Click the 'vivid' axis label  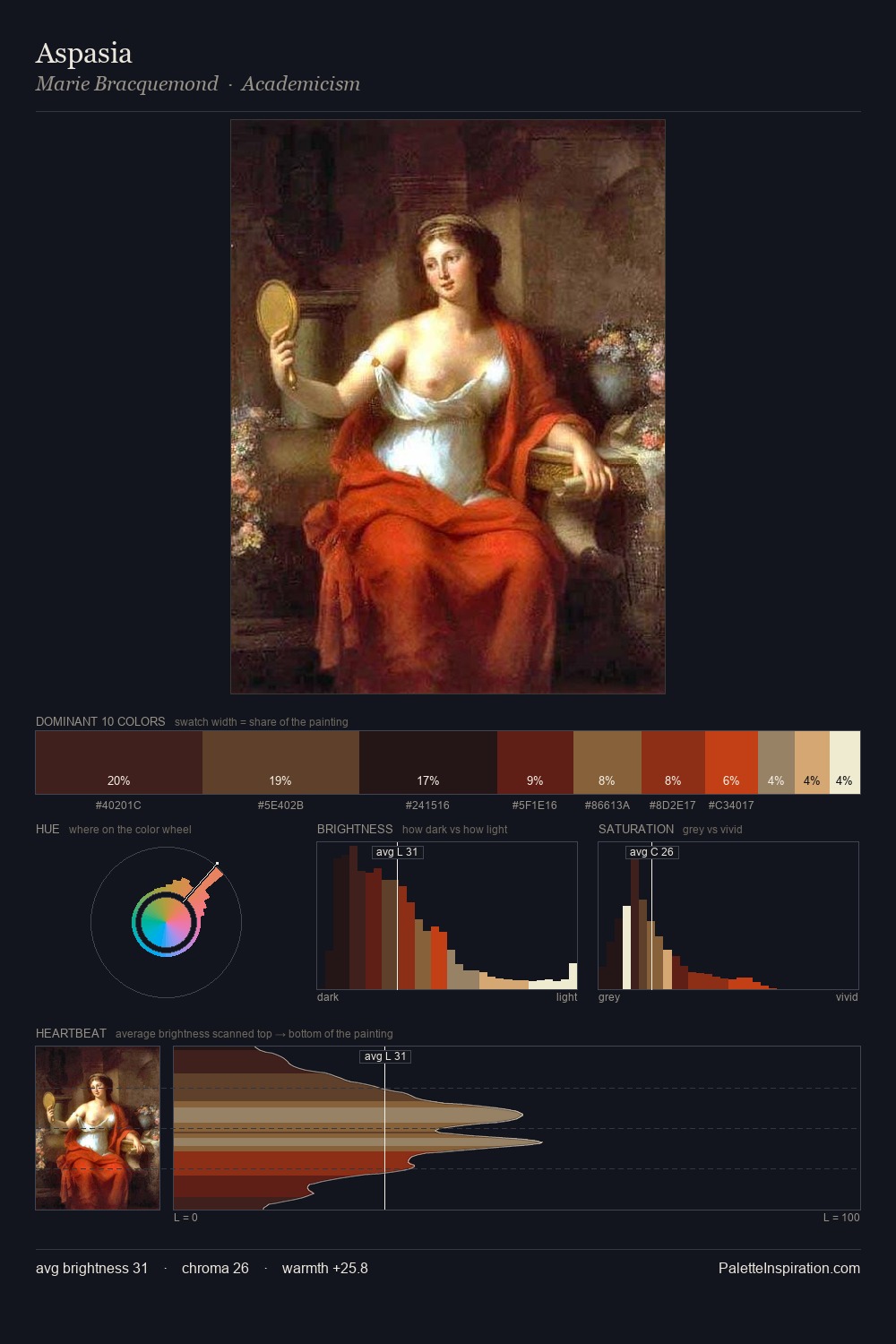(847, 997)
